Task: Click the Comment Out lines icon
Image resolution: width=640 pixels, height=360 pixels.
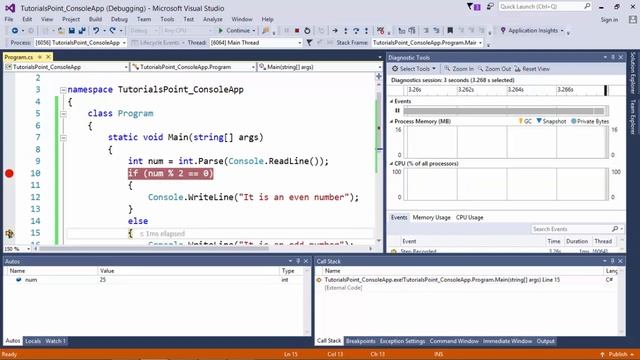Action: [426, 31]
